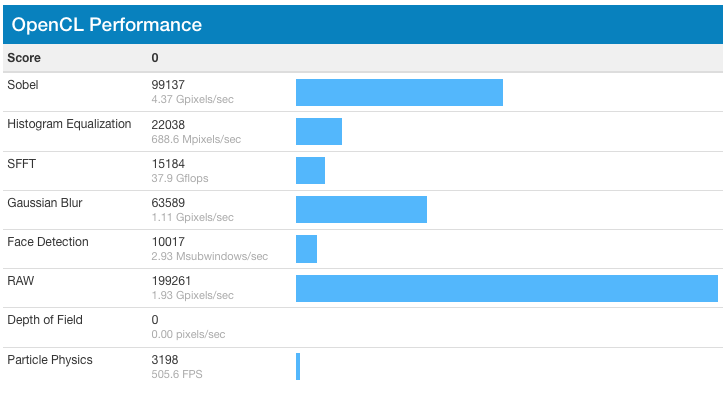The image size is (728, 393).
Task: Click the Depth of Field label
Action: coord(45,320)
